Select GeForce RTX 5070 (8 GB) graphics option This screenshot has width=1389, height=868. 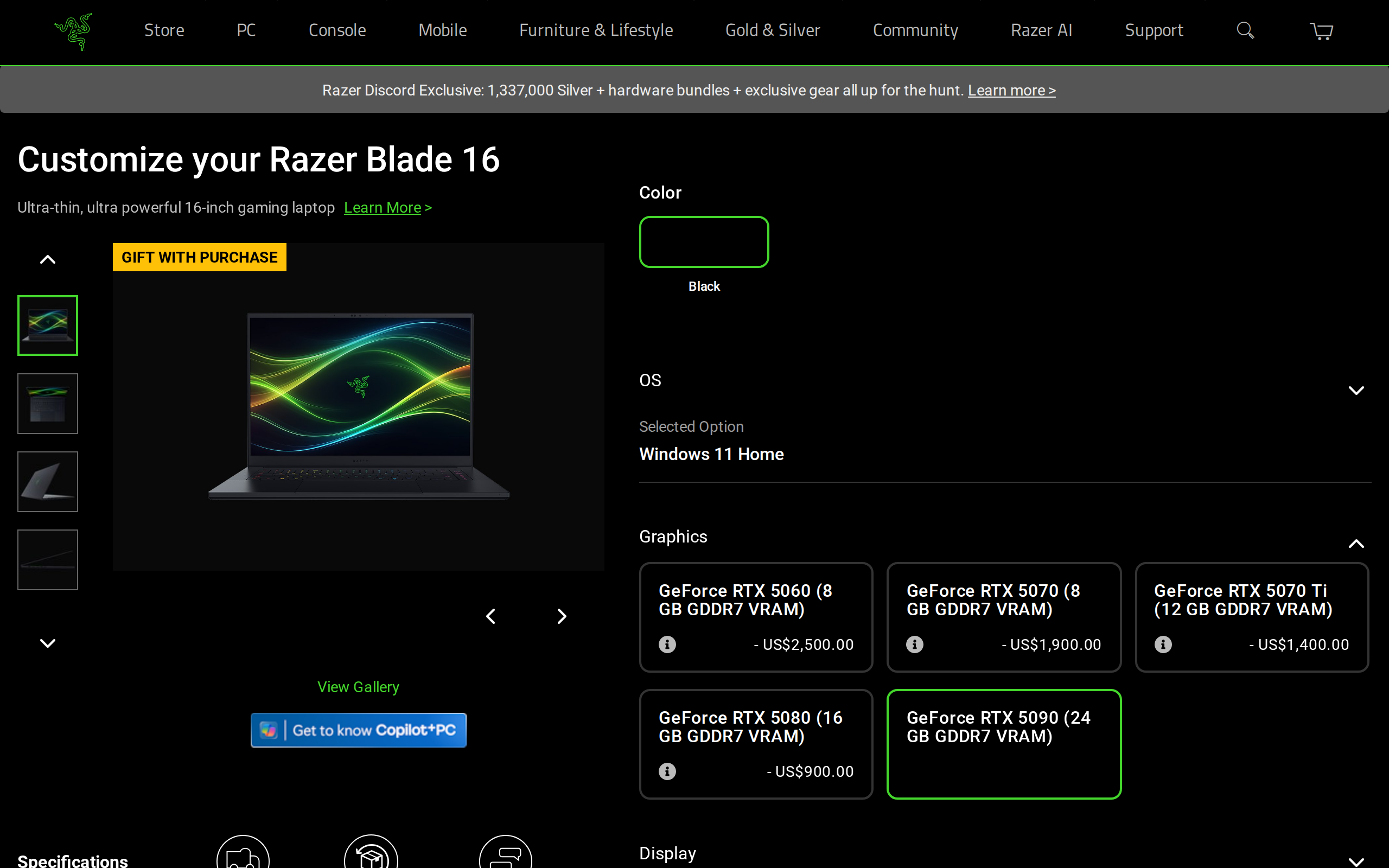pyautogui.click(x=1004, y=617)
